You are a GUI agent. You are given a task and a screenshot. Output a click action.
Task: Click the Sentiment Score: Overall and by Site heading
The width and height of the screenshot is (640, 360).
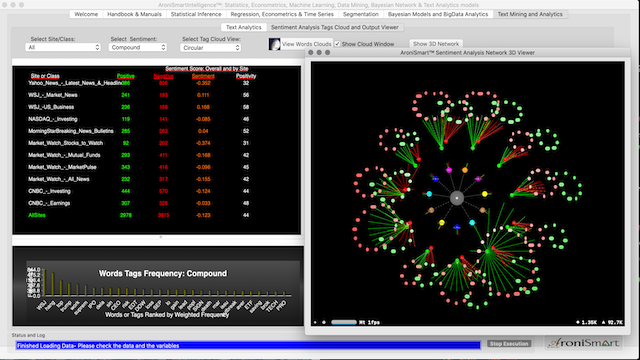(x=207, y=69)
